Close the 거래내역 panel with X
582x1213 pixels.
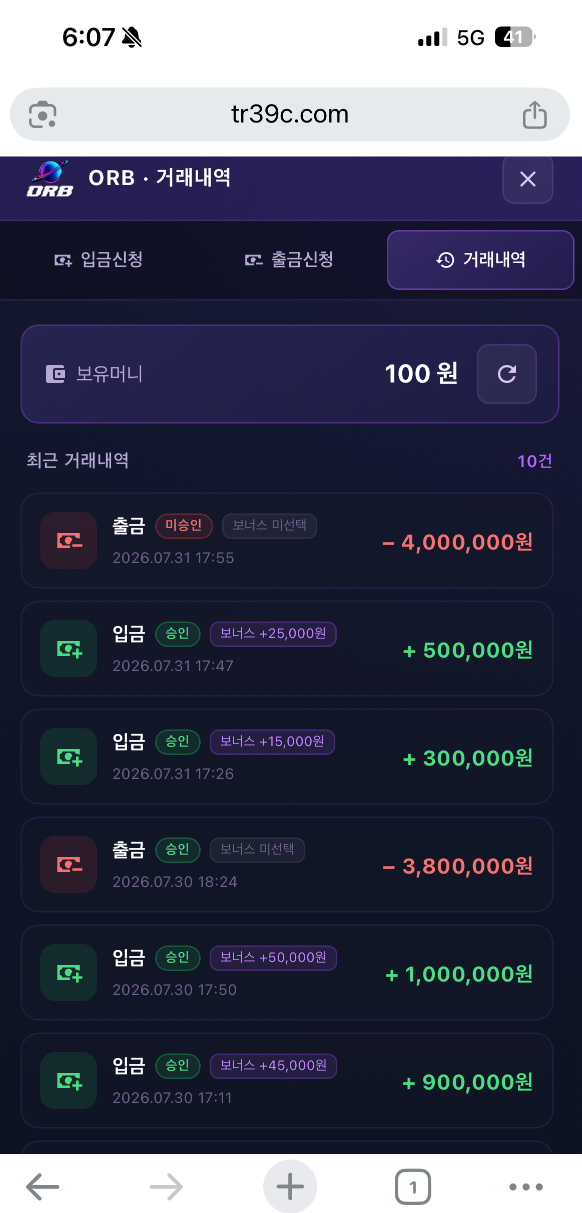528,179
